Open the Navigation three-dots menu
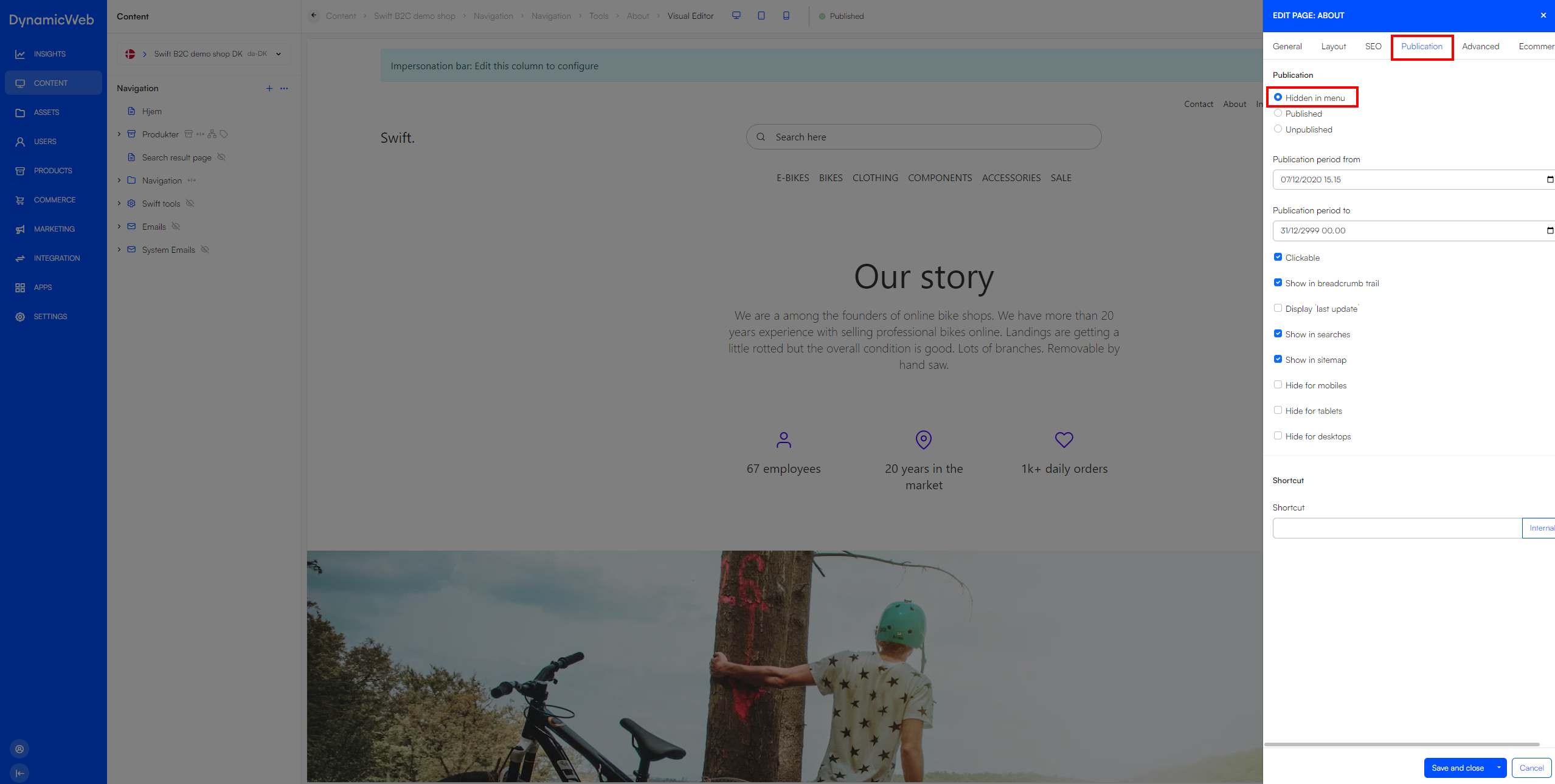The height and width of the screenshot is (784, 1555). [x=284, y=89]
